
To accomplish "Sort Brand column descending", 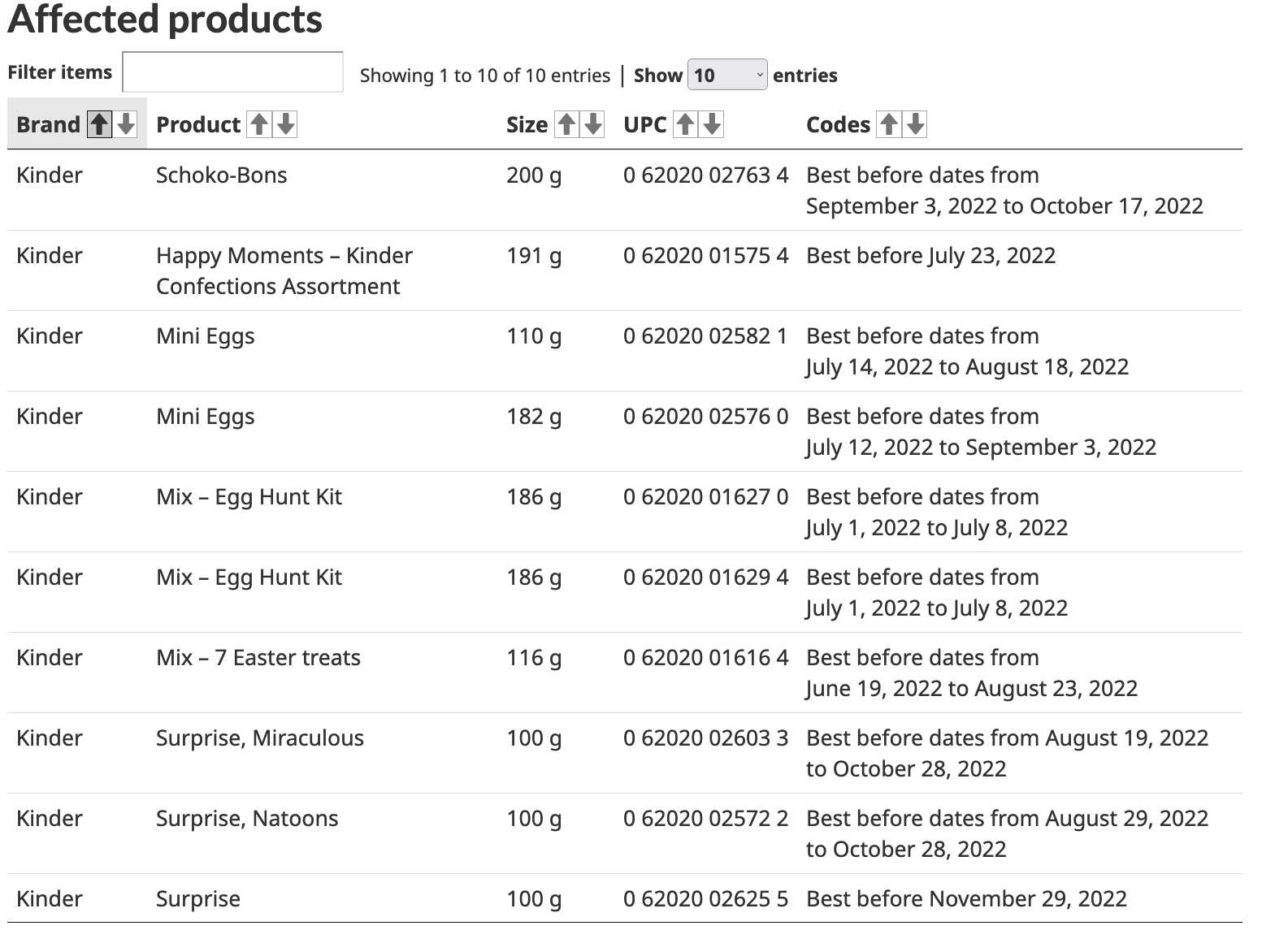I will (x=126, y=124).
